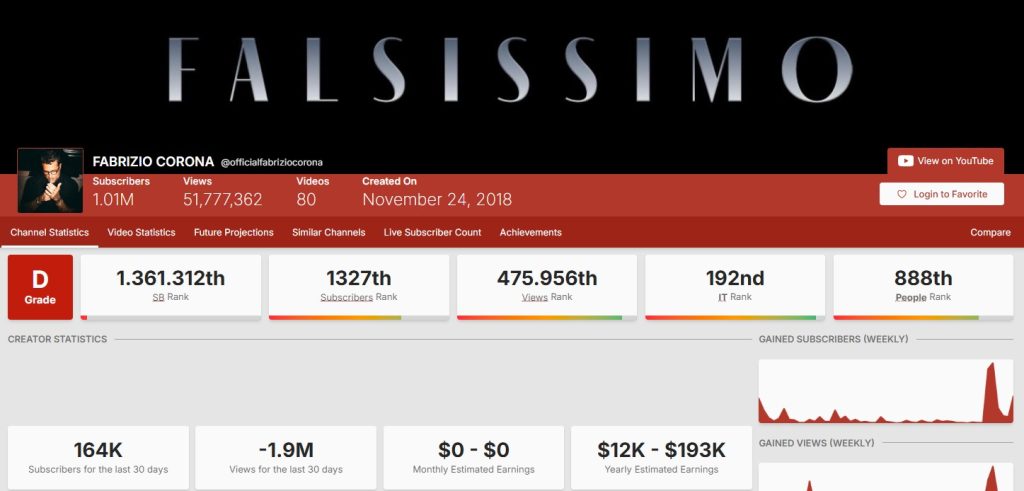Click the 475.956th Views Rank card
Screen dimensions: 1024x491
pos(547,287)
